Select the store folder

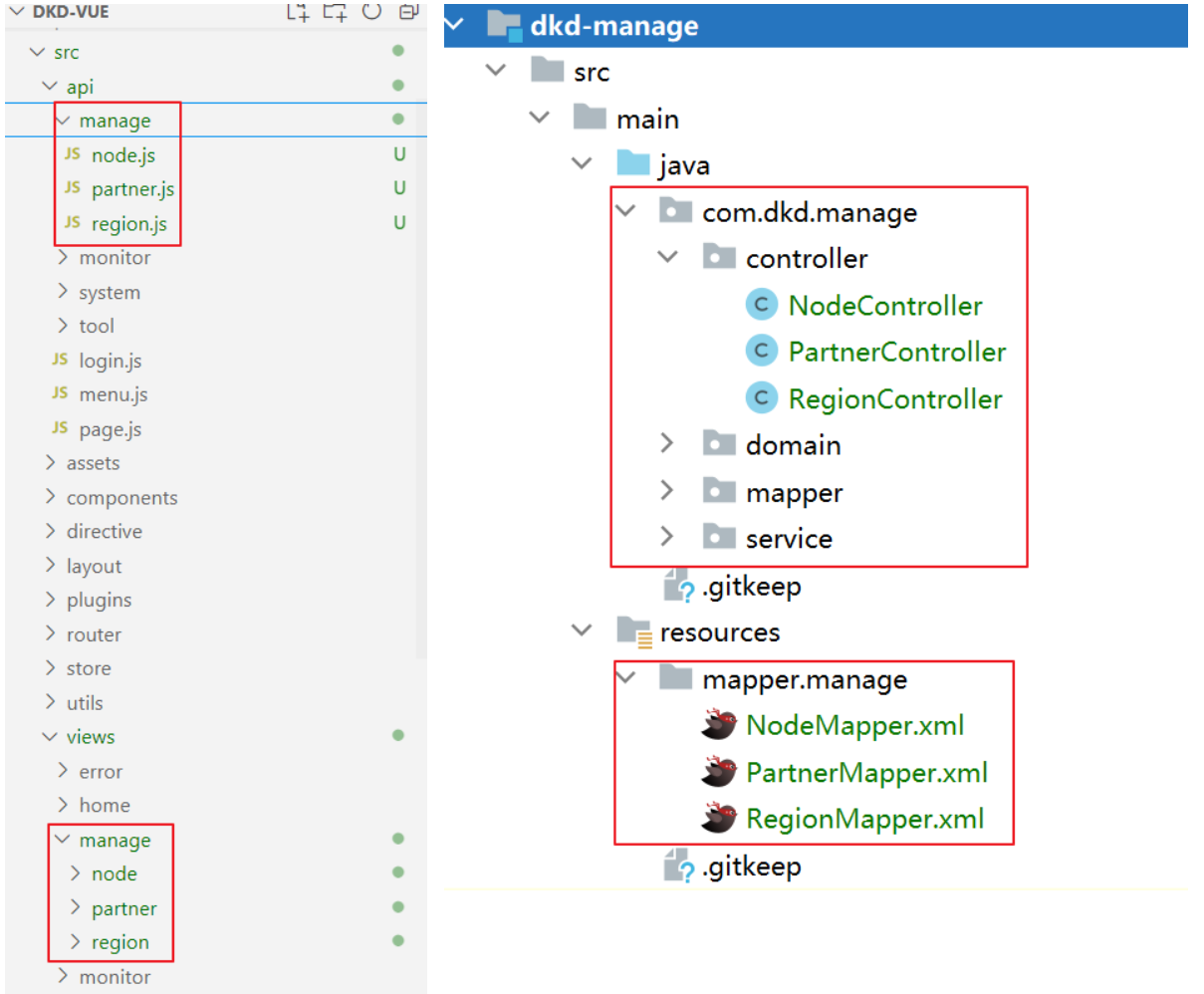[89, 668]
